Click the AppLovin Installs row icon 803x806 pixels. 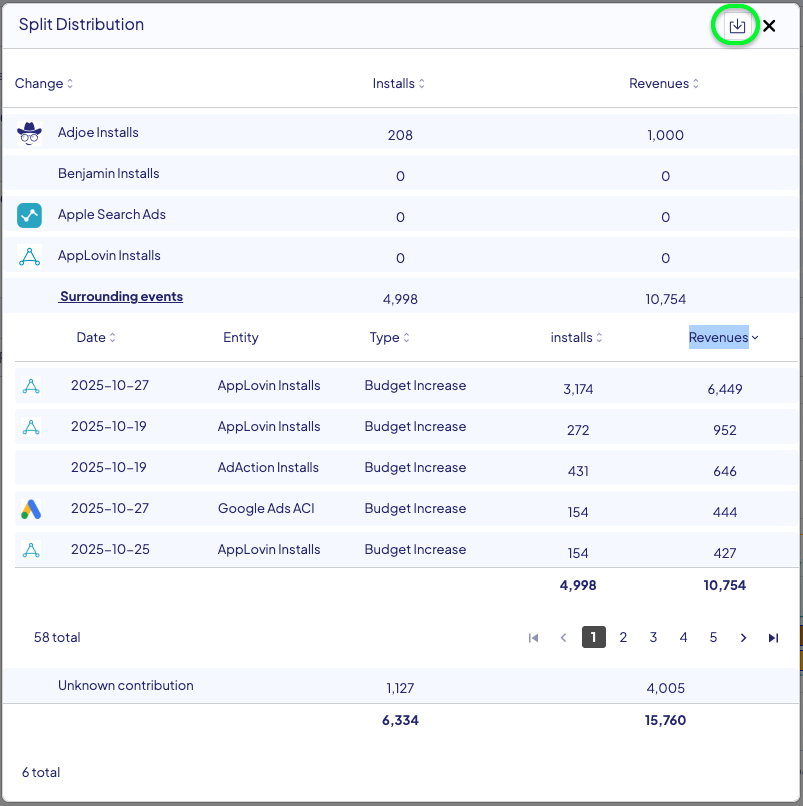[x=30, y=256]
